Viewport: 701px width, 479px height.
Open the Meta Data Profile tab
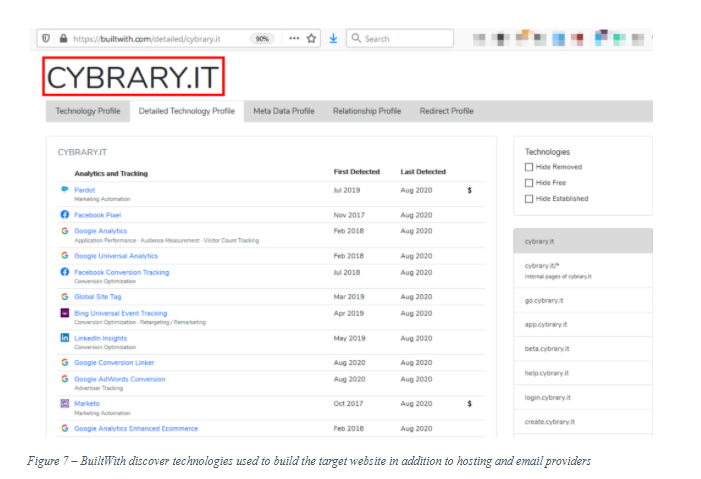tap(284, 111)
